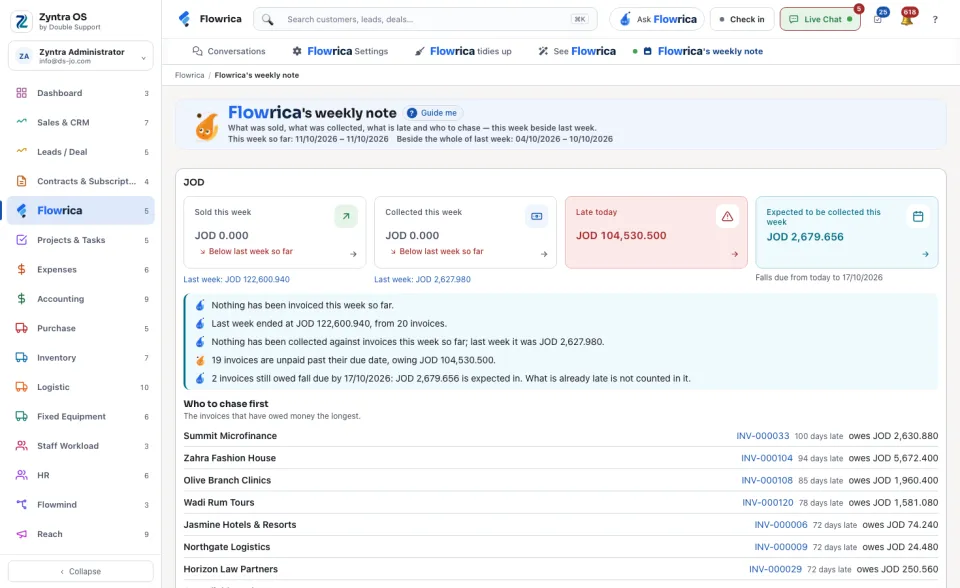This screenshot has width=960, height=588.
Task: Open invoice INV-000104
Action: tap(767, 458)
